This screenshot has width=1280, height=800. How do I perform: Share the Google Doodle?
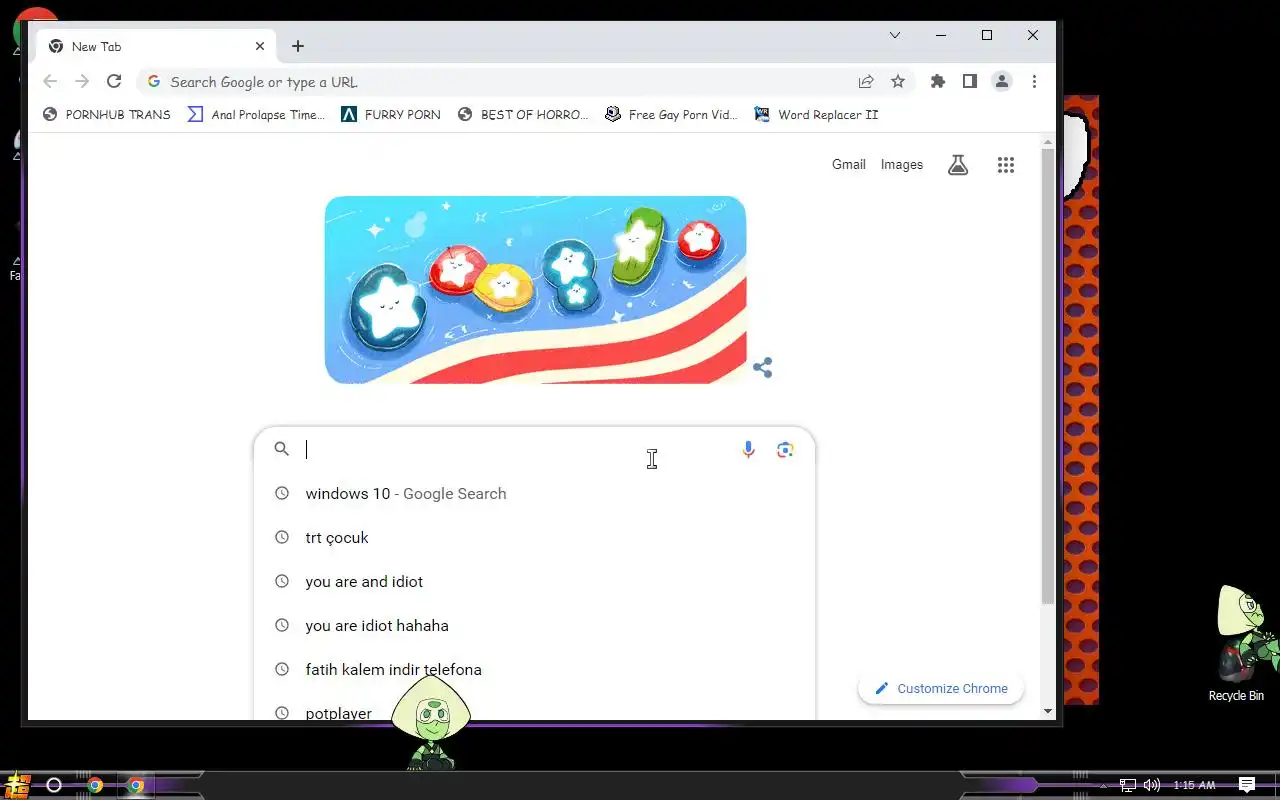[763, 368]
